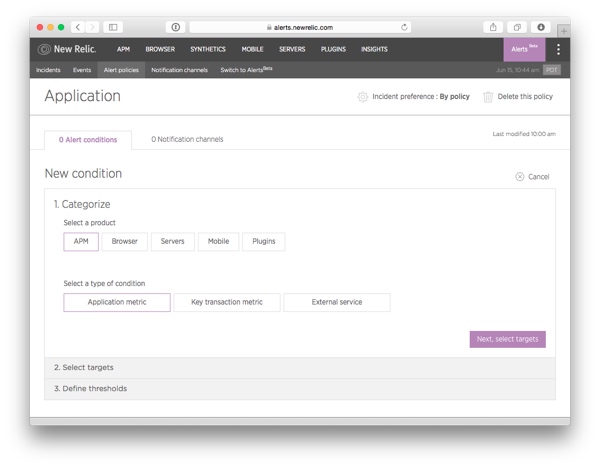Click Incident preference By policy link
This screenshot has width=600, height=468.
tap(421, 96)
